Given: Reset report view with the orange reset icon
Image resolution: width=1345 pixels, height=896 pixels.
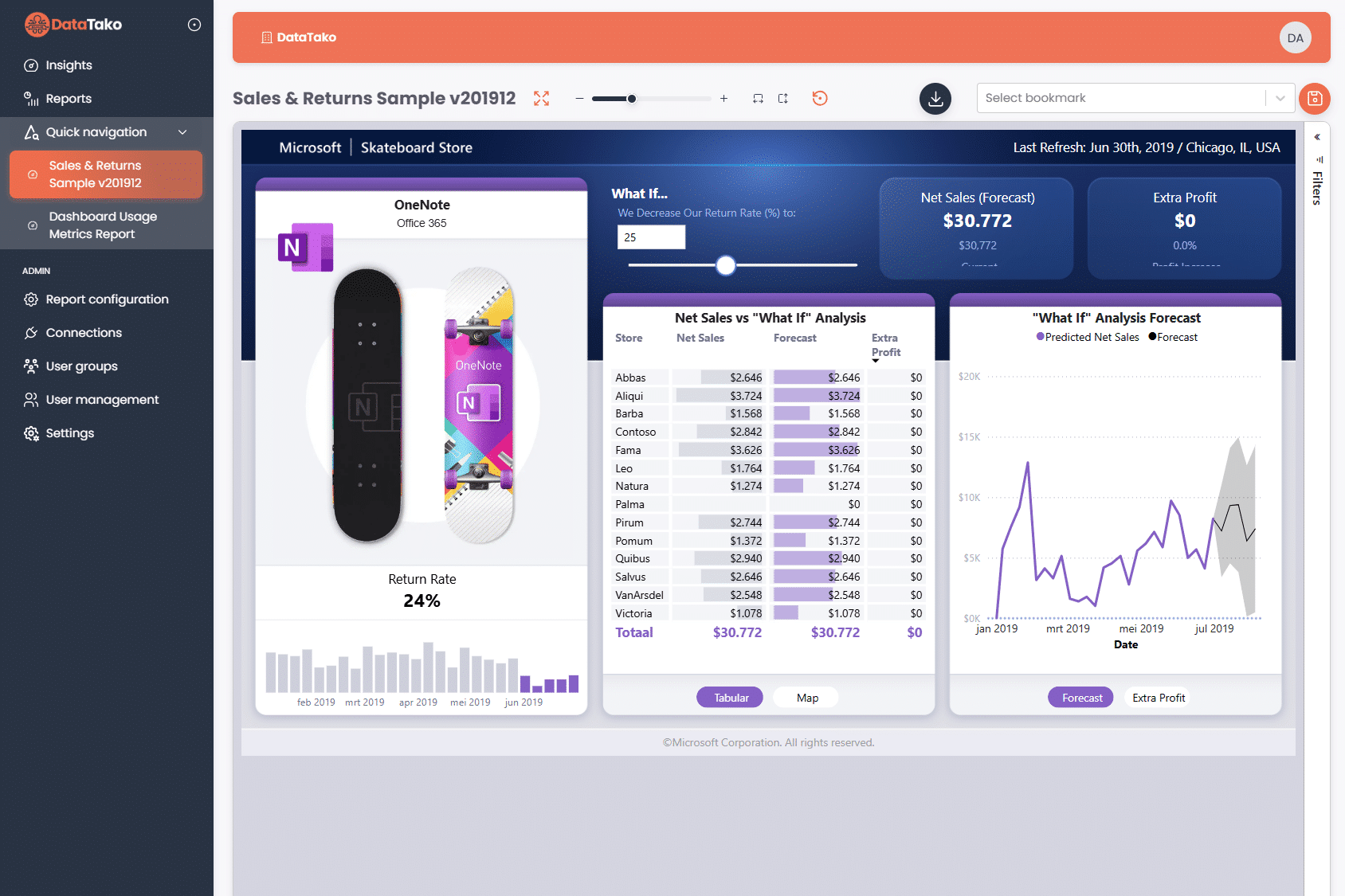Looking at the screenshot, I should click(x=820, y=98).
